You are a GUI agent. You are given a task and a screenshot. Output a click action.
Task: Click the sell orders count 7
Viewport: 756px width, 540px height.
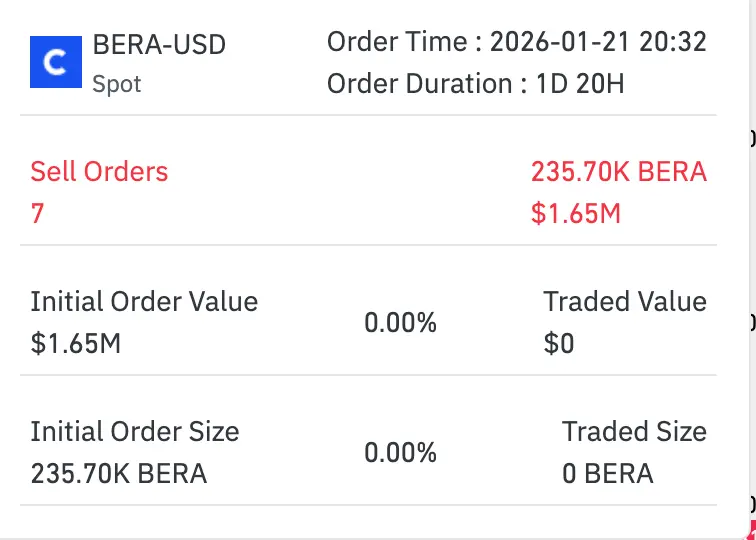point(37,213)
